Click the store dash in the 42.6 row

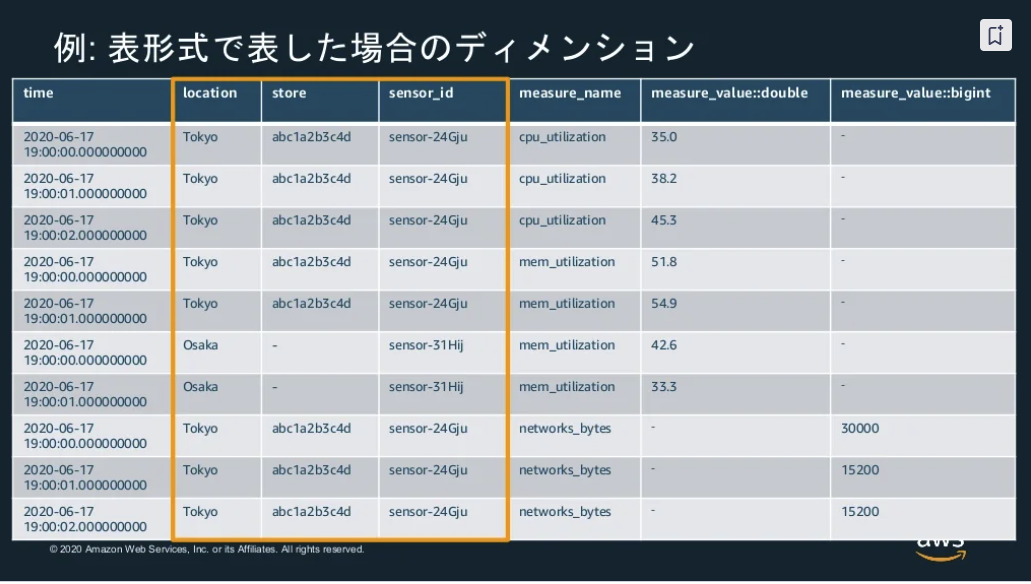(x=274, y=345)
